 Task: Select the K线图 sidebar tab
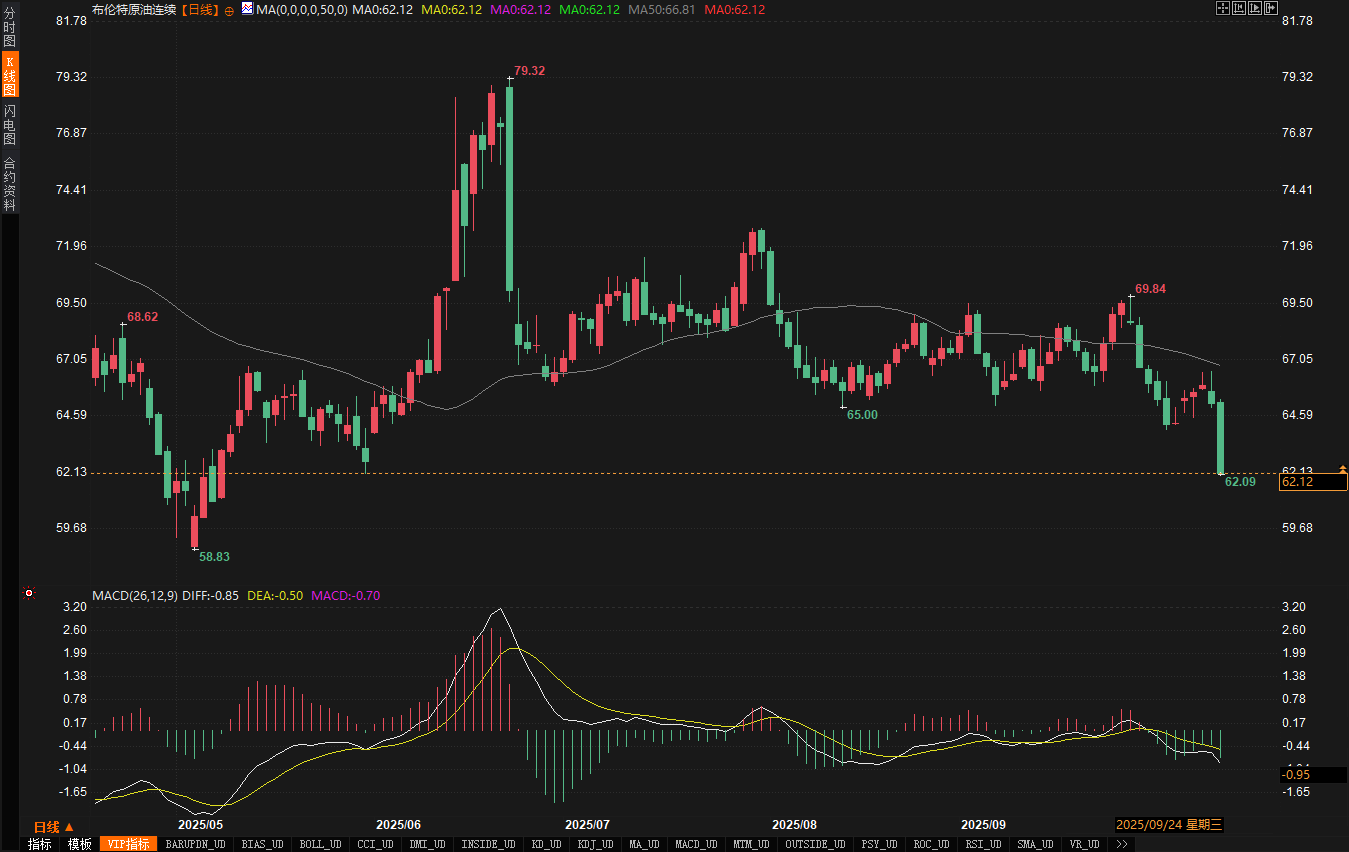coord(10,75)
